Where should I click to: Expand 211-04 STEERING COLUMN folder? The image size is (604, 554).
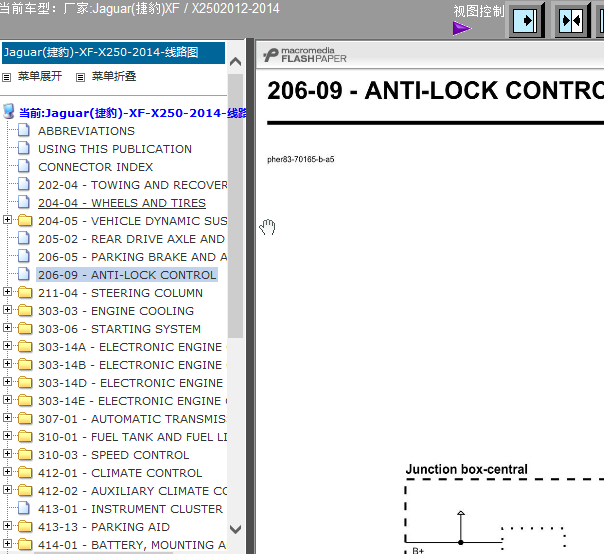point(7,292)
